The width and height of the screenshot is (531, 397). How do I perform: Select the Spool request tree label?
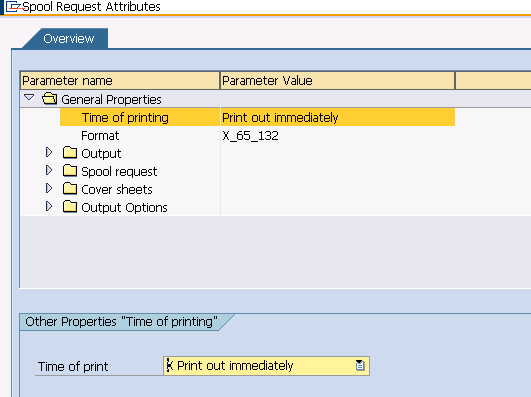pos(119,171)
